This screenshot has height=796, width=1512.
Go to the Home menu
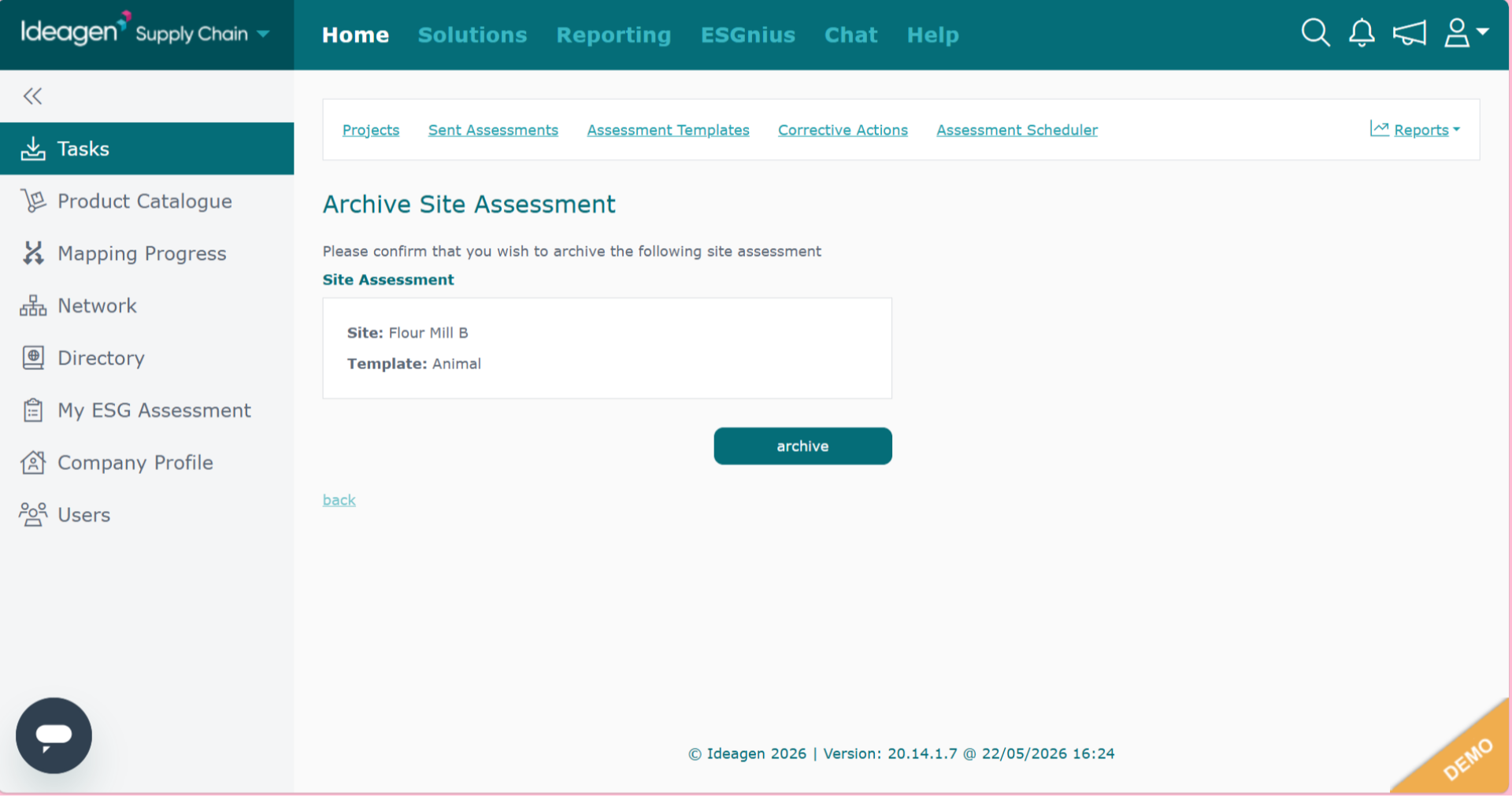point(355,35)
